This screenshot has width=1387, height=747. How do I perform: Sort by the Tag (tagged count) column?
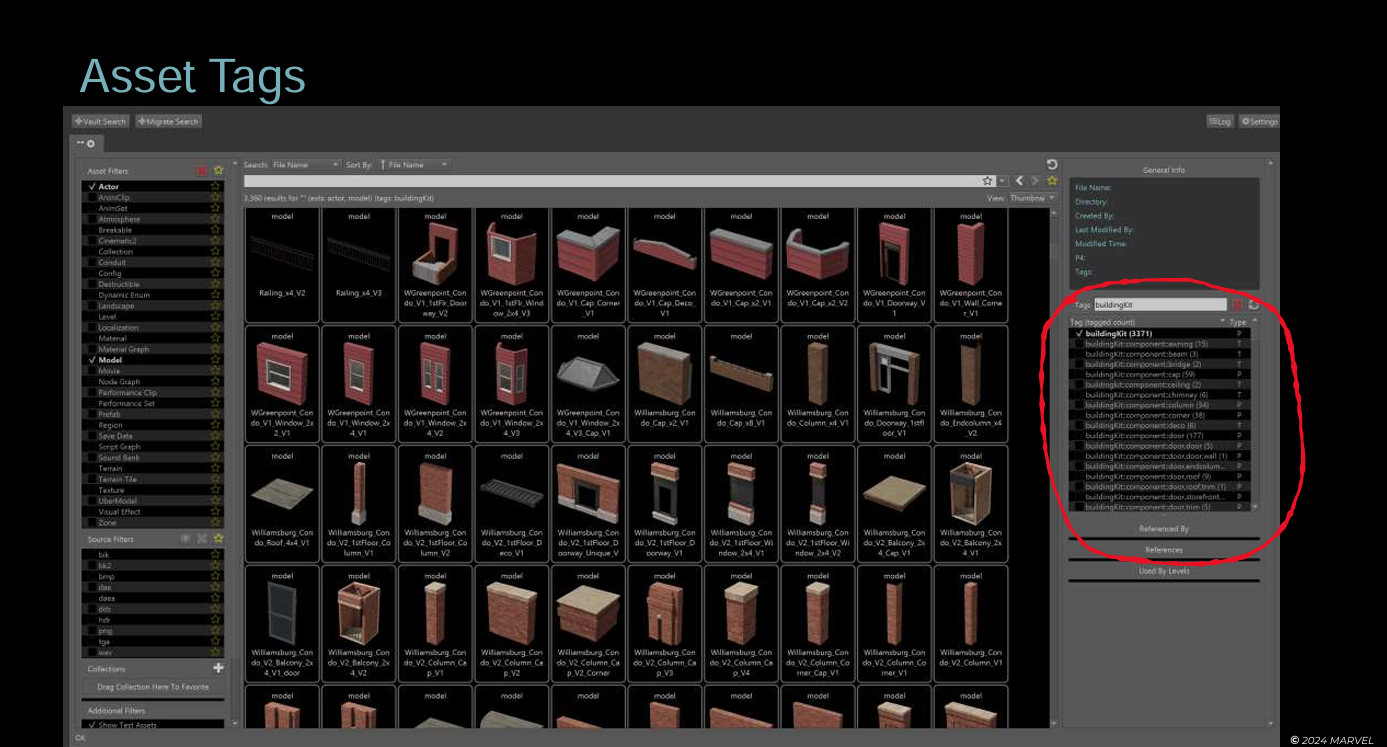pos(1147,322)
